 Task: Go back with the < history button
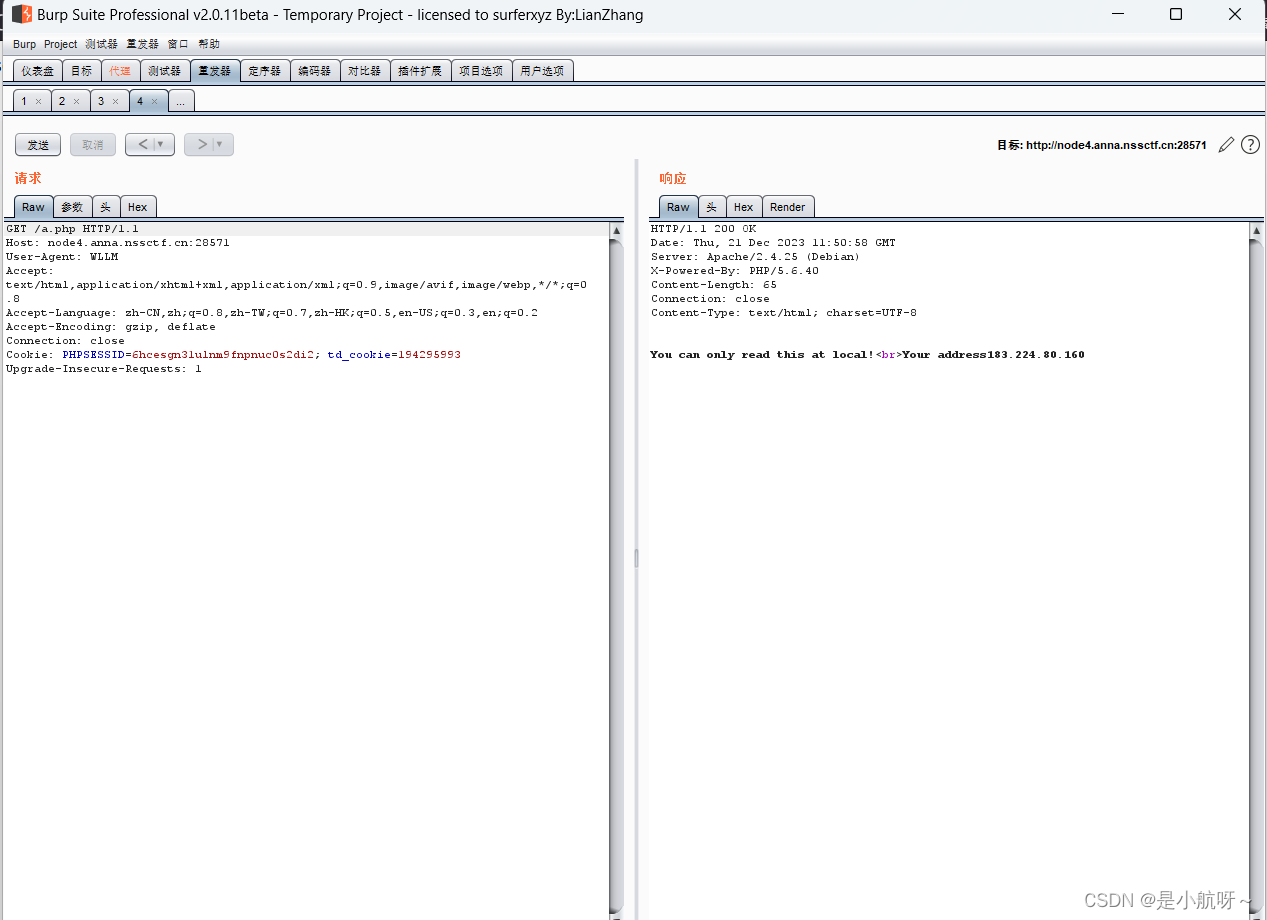[x=143, y=144]
